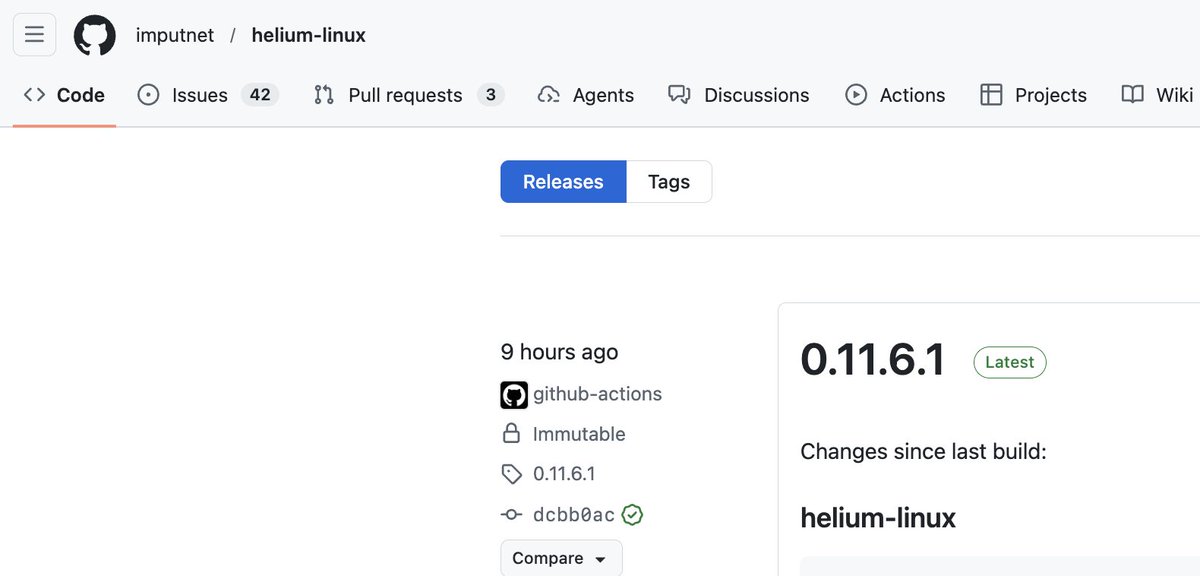Switch to the Code tab

coord(64,95)
